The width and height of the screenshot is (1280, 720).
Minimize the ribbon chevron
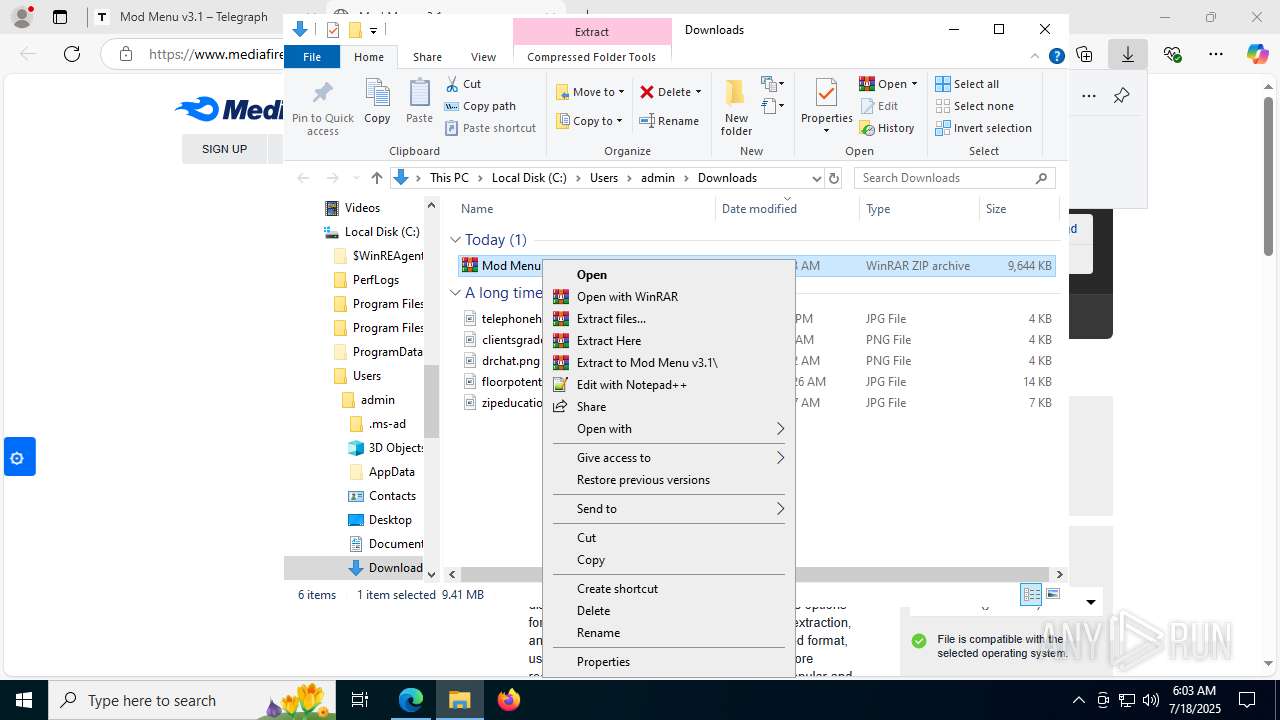(x=1036, y=57)
